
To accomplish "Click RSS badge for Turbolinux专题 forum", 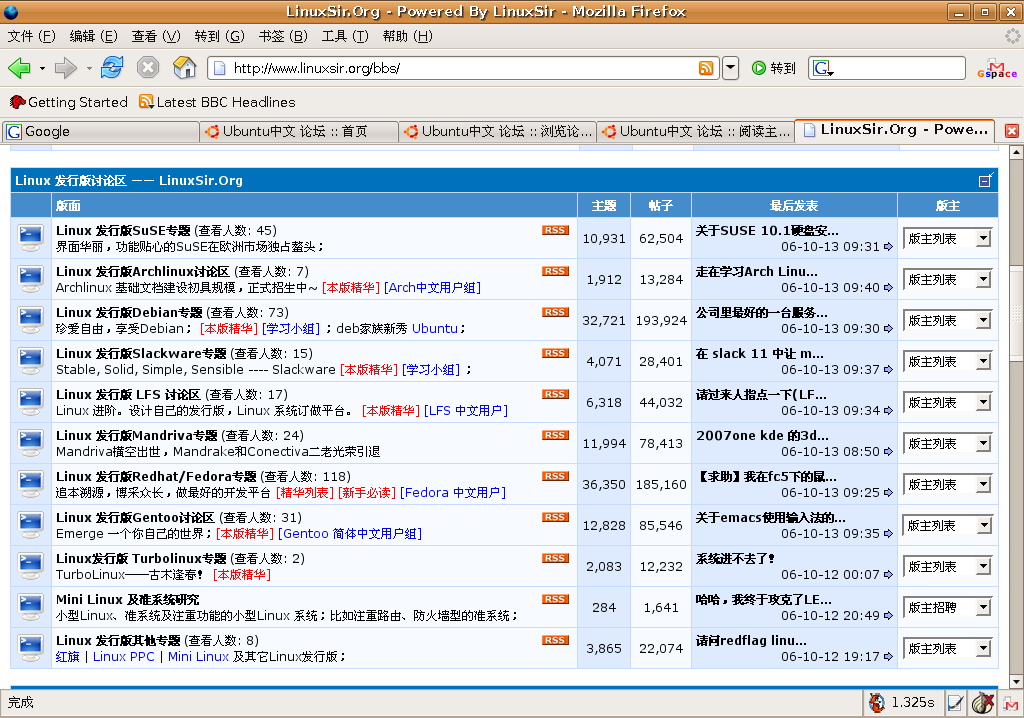I will pos(555,558).
